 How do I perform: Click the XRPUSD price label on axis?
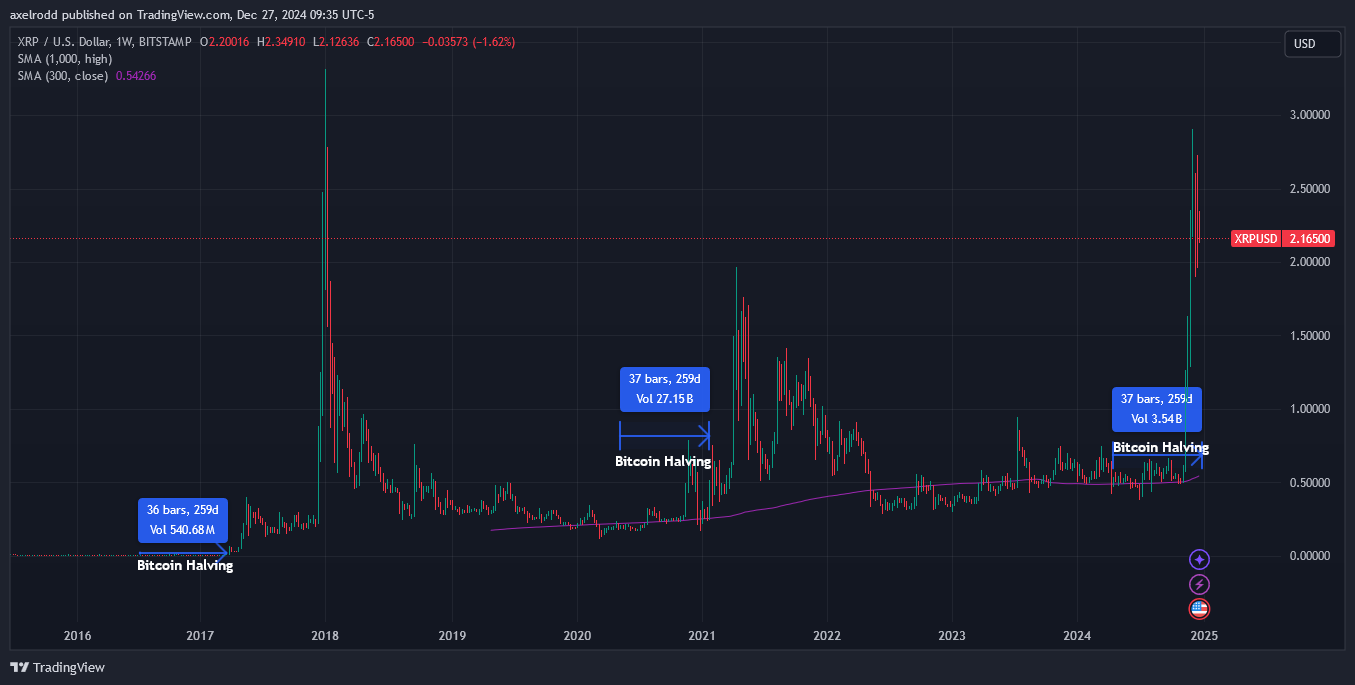click(x=1283, y=239)
